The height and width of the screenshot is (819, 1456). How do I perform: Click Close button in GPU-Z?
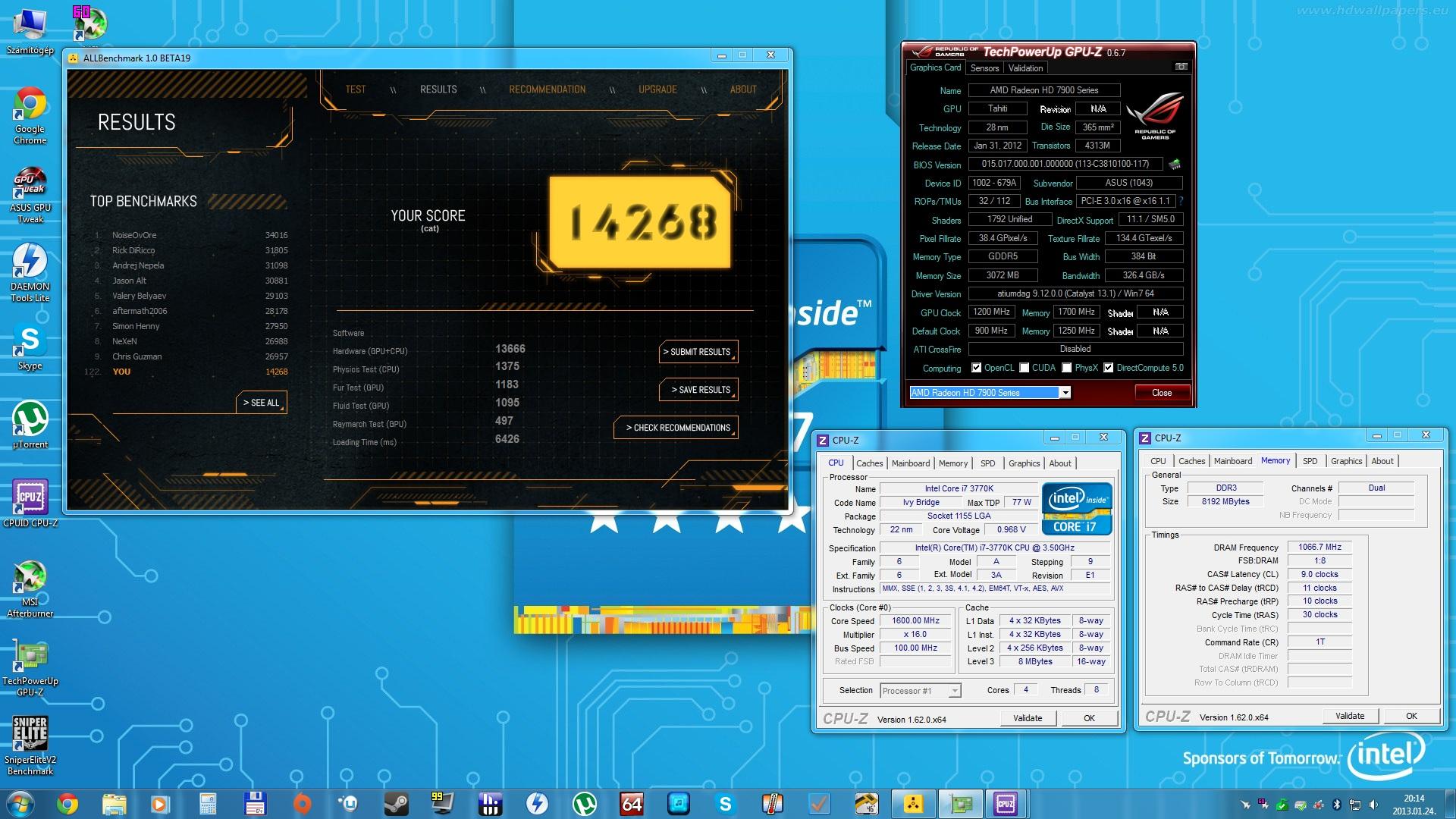click(1161, 393)
